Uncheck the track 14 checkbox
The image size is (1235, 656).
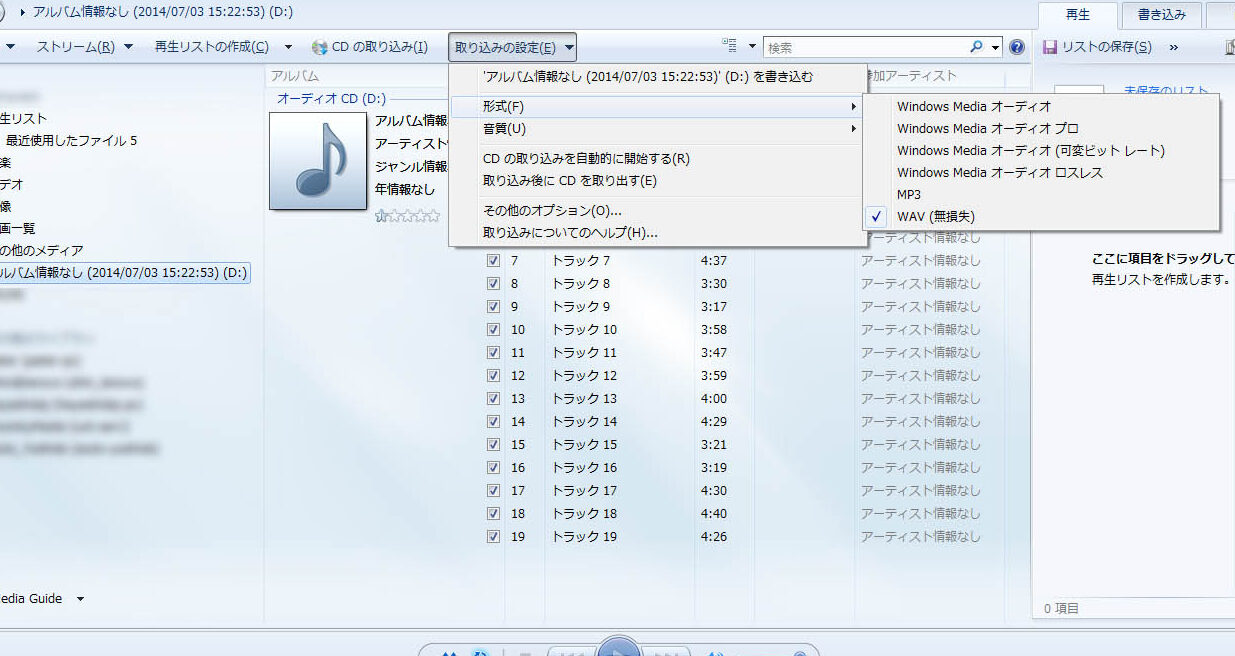[x=493, y=421]
